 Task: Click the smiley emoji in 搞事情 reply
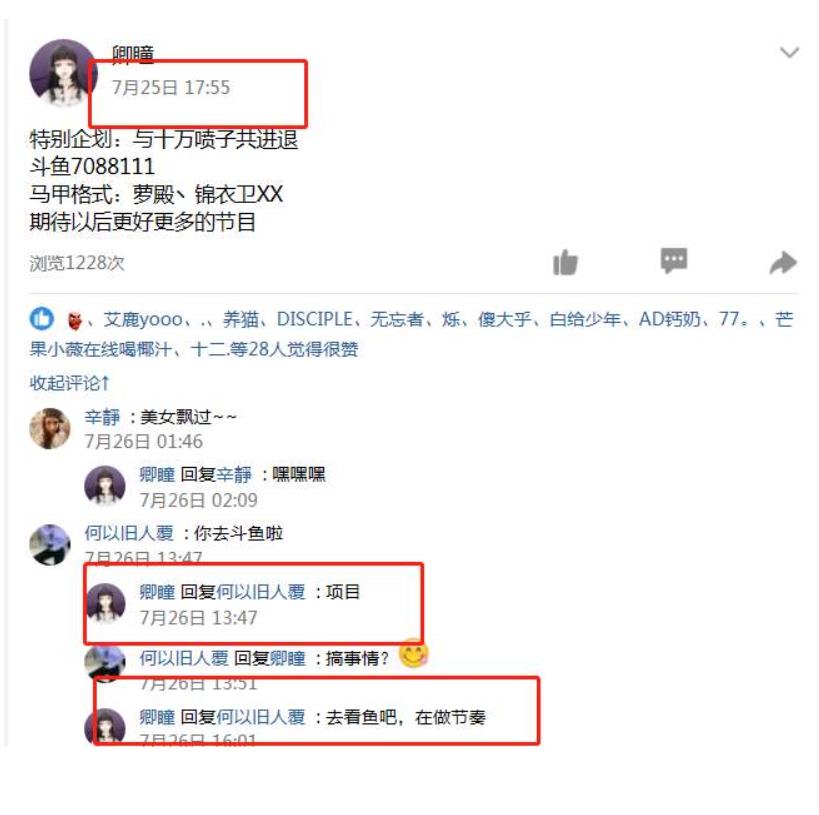pyautogui.click(x=413, y=654)
